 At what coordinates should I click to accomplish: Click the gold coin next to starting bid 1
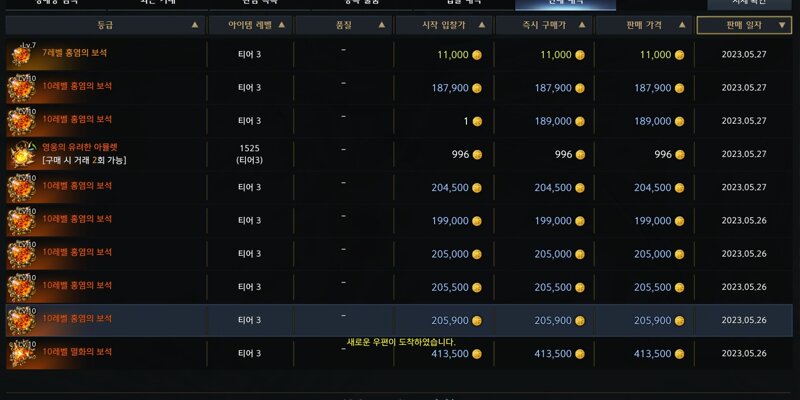pyautogui.click(x=477, y=121)
